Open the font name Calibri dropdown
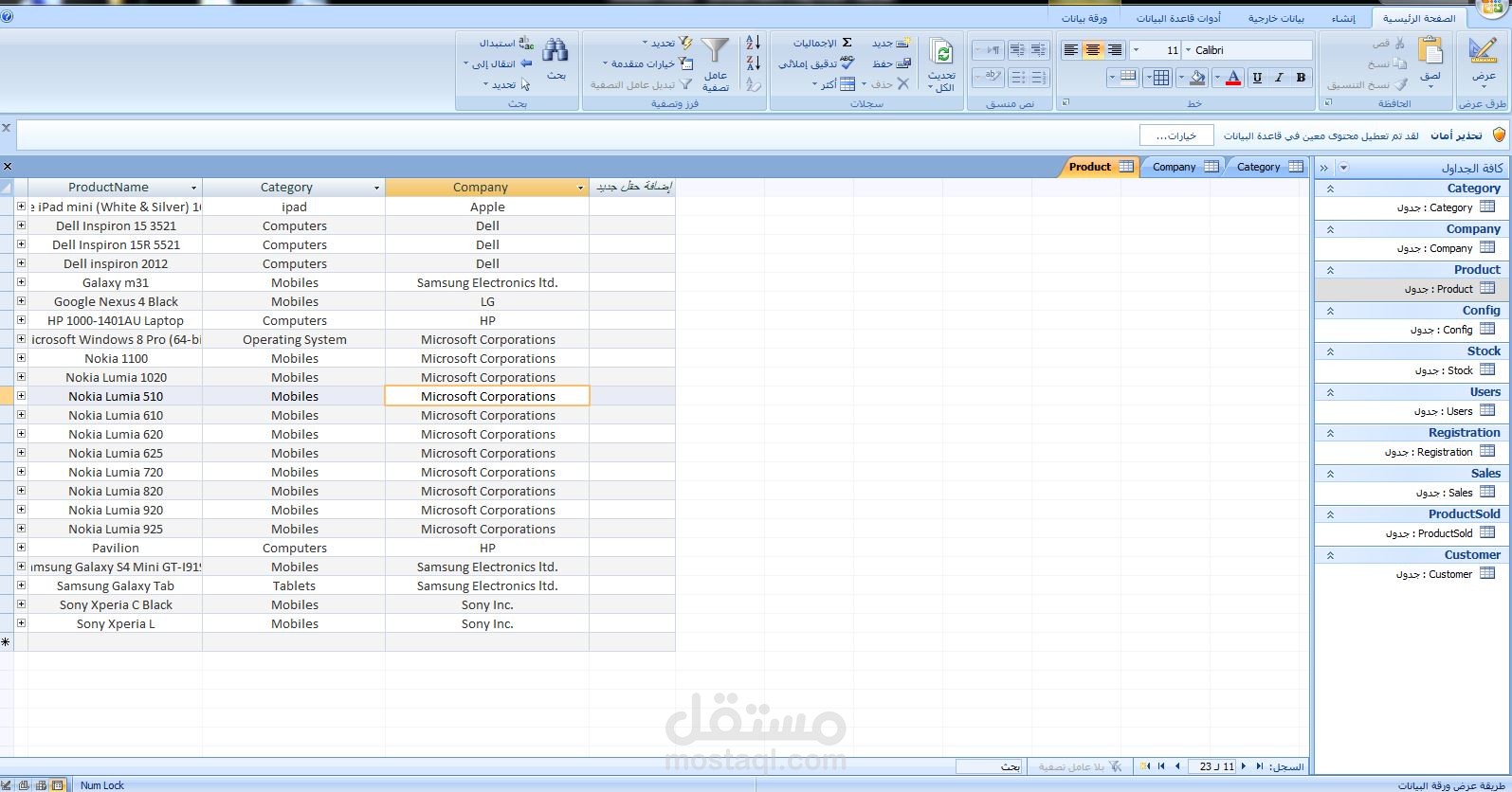 [x=1189, y=50]
